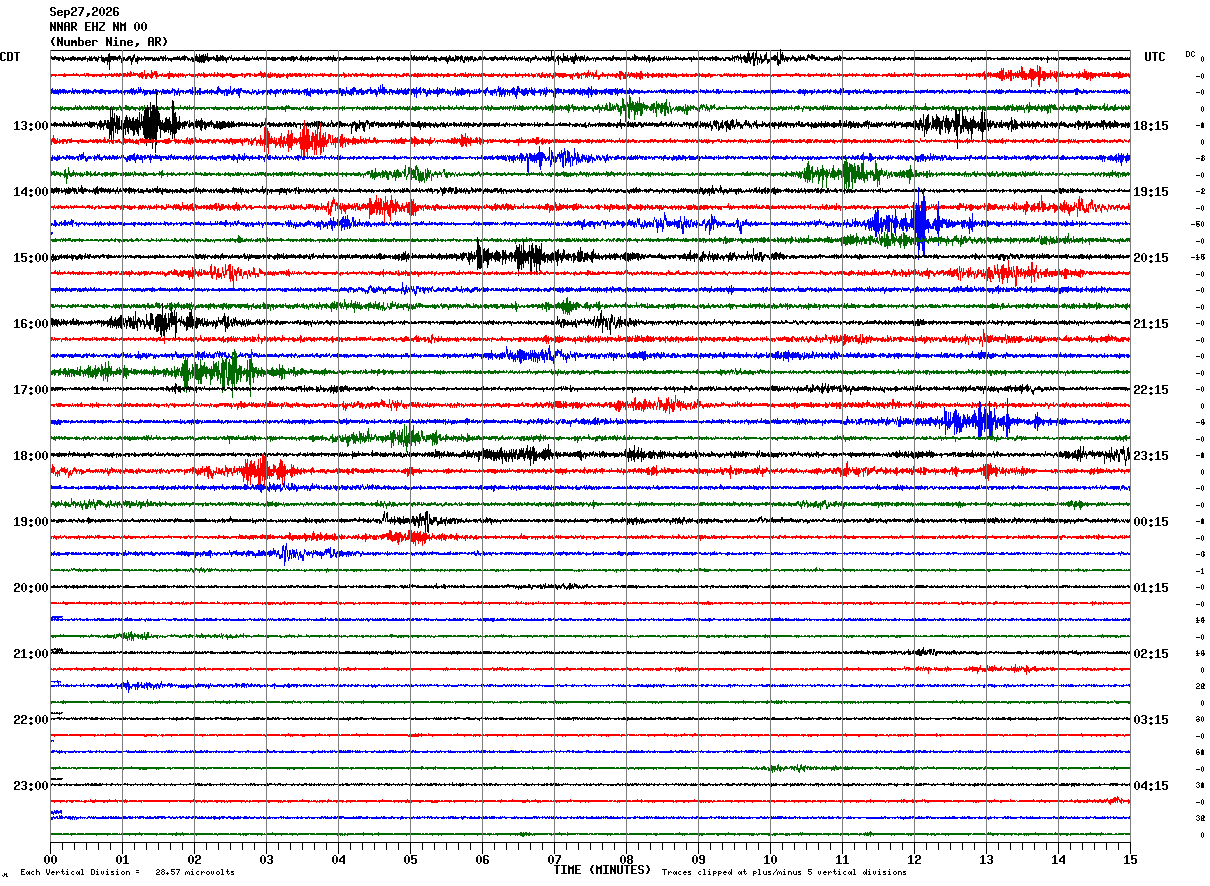1210x886 pixels.
Task: Click the Traces clipped footnote text
Action: click(x=784, y=873)
